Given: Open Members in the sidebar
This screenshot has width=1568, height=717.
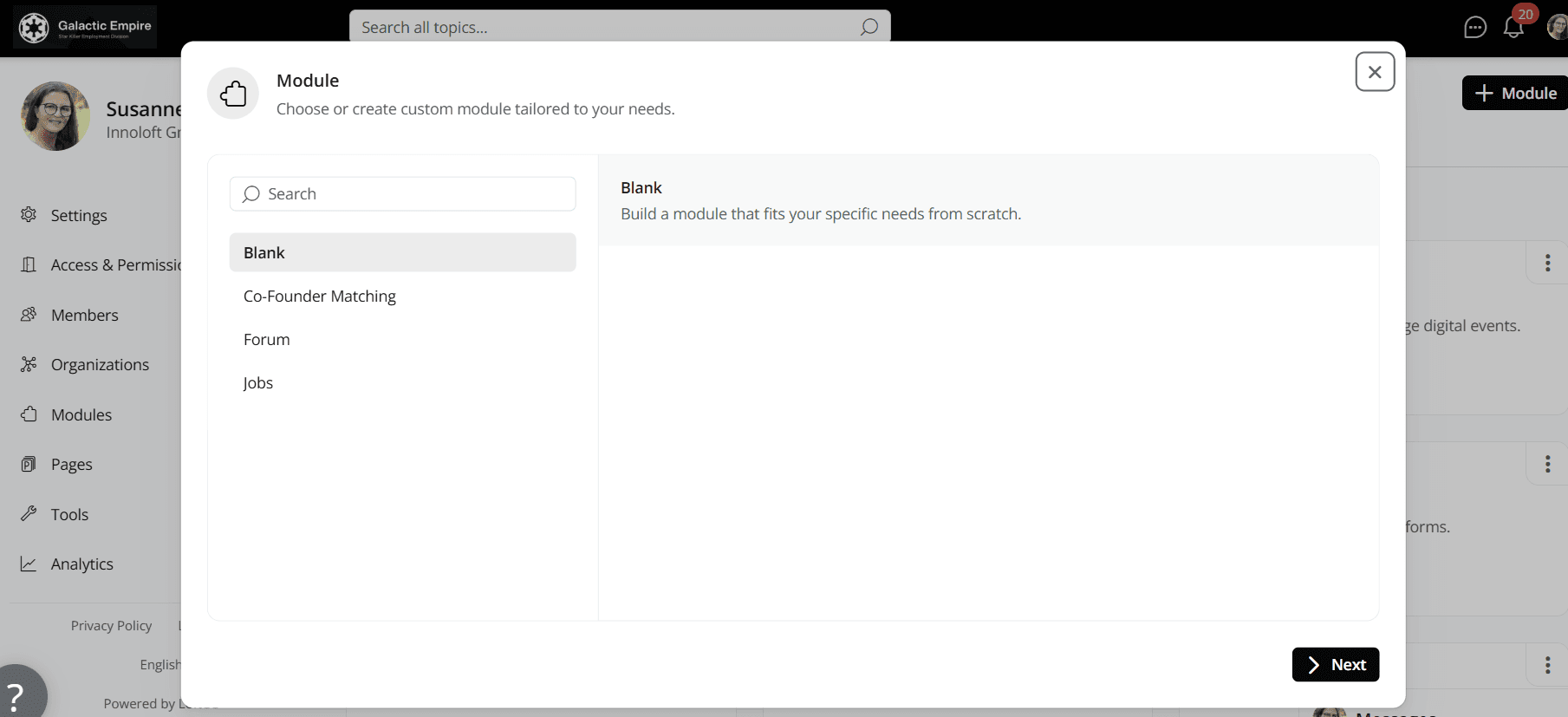Looking at the screenshot, I should [x=84, y=315].
